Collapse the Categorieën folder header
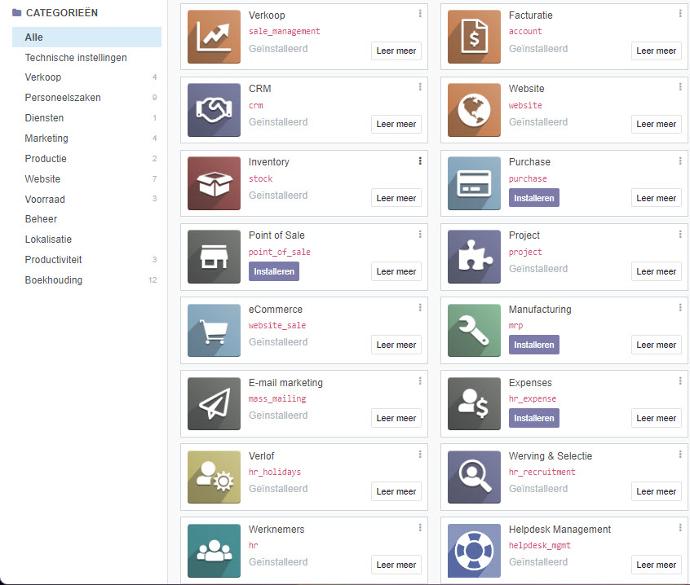 point(61,13)
